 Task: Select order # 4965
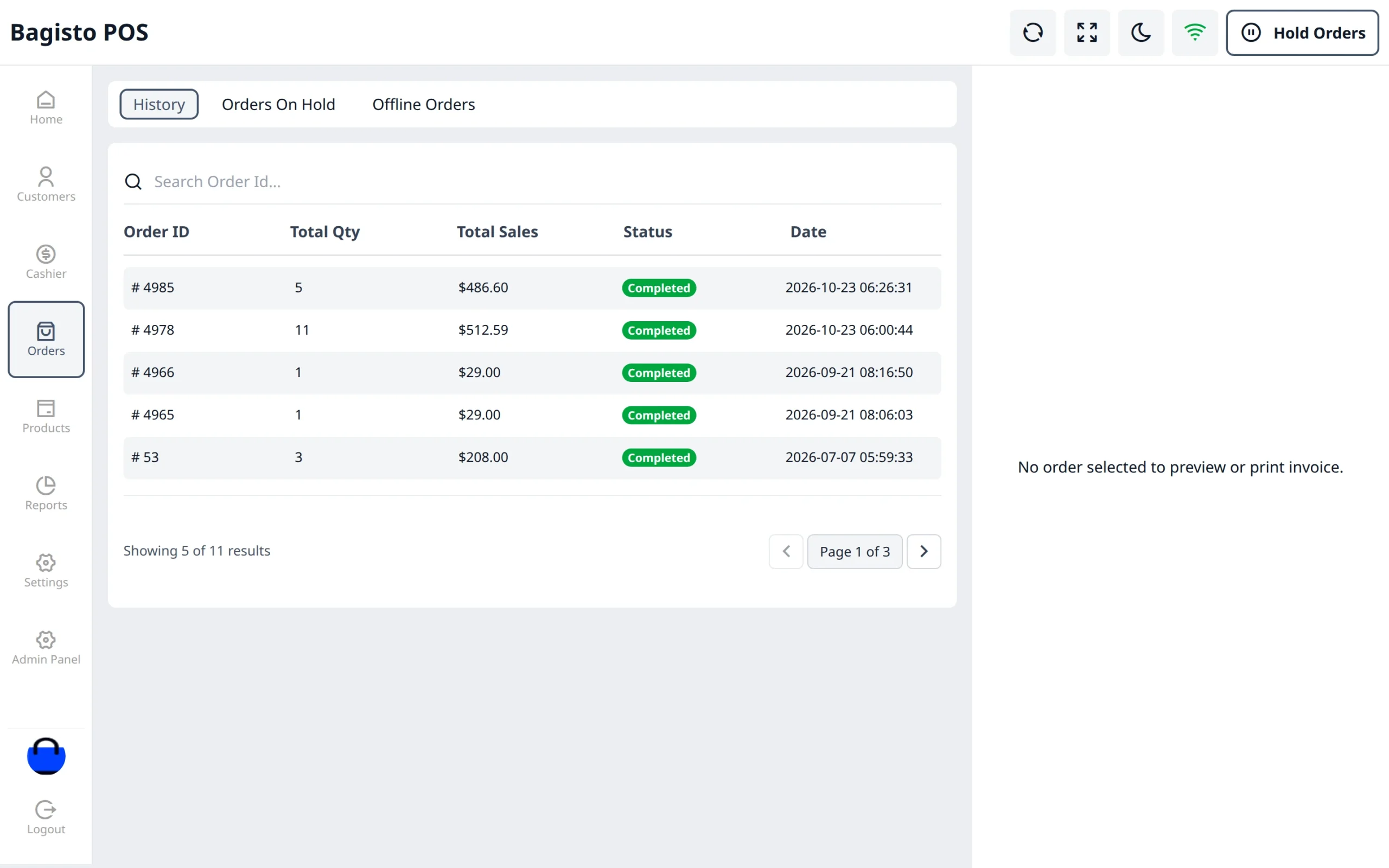pos(532,416)
